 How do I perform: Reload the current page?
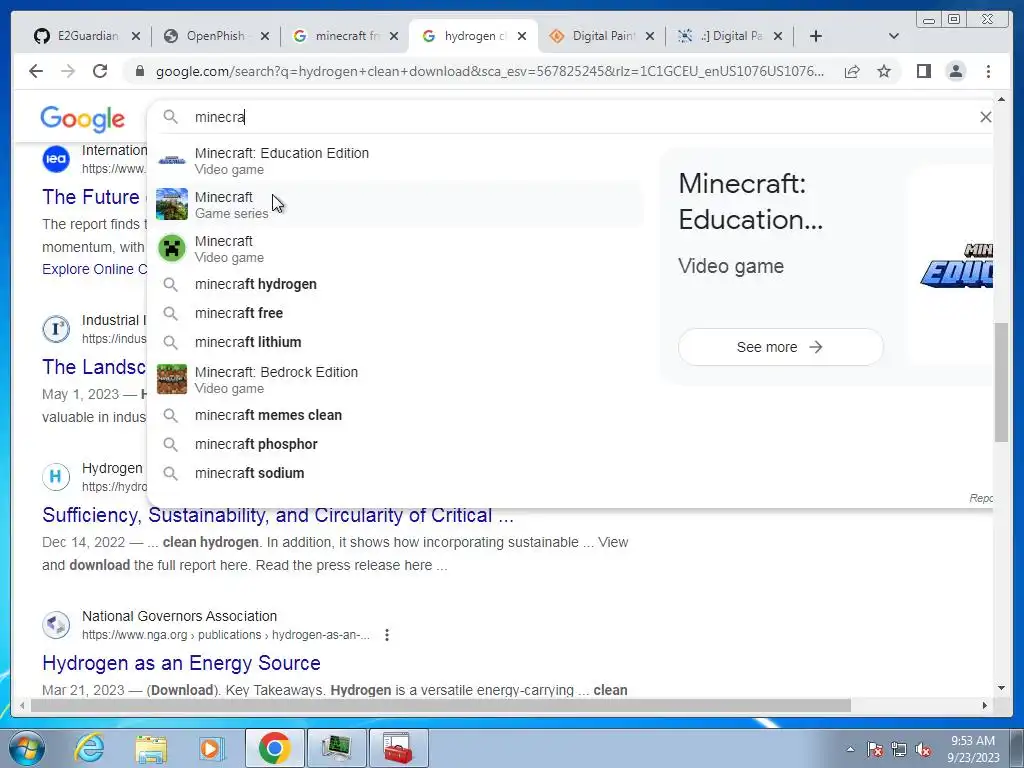tap(100, 71)
